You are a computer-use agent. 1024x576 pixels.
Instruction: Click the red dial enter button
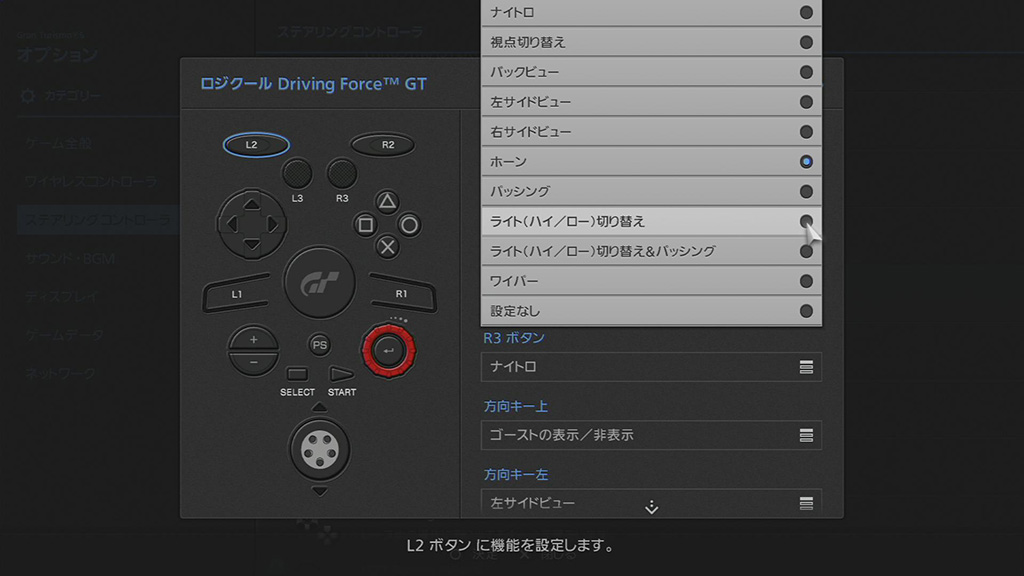(389, 351)
